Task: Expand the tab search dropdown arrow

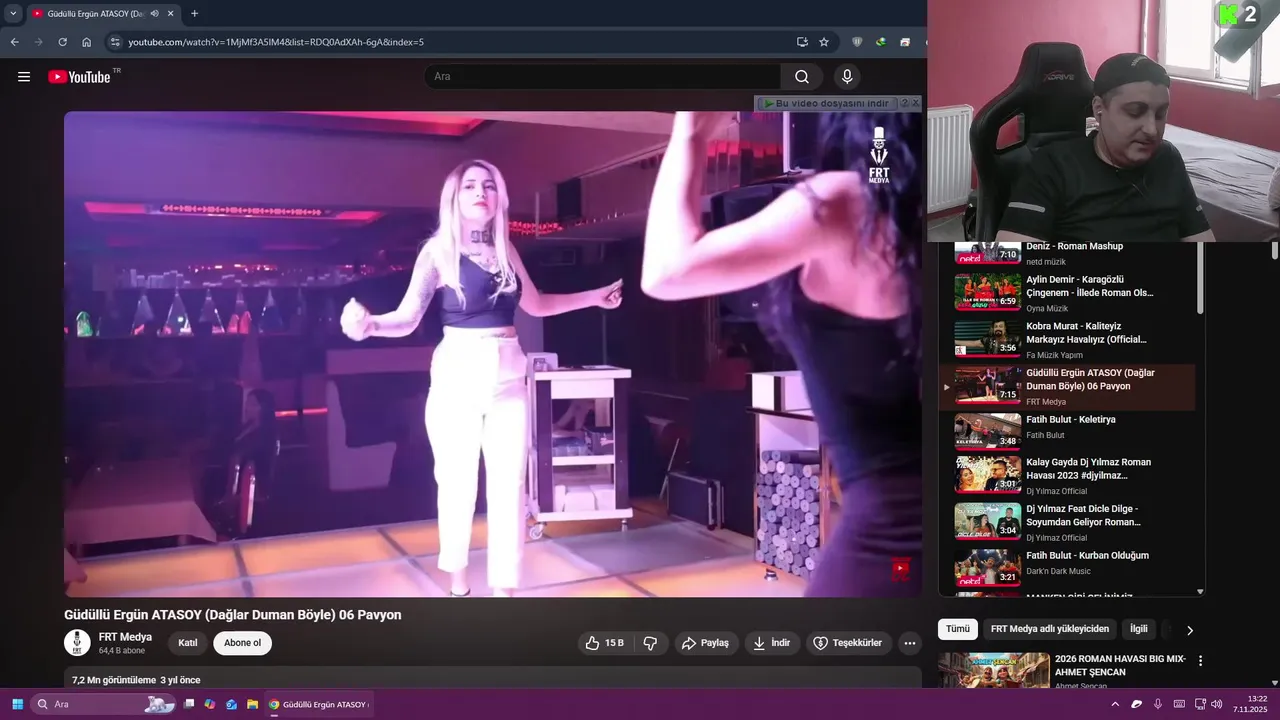Action: (13, 14)
